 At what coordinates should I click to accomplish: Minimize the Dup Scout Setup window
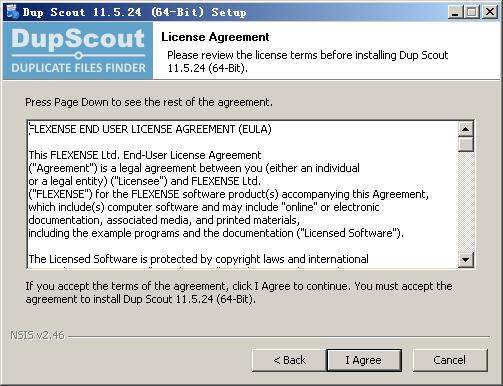[x=456, y=12]
